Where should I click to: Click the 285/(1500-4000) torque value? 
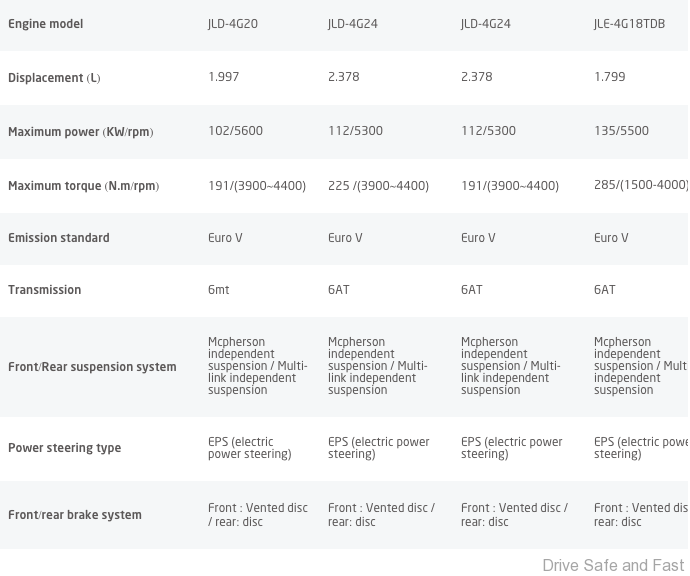[x=640, y=185]
